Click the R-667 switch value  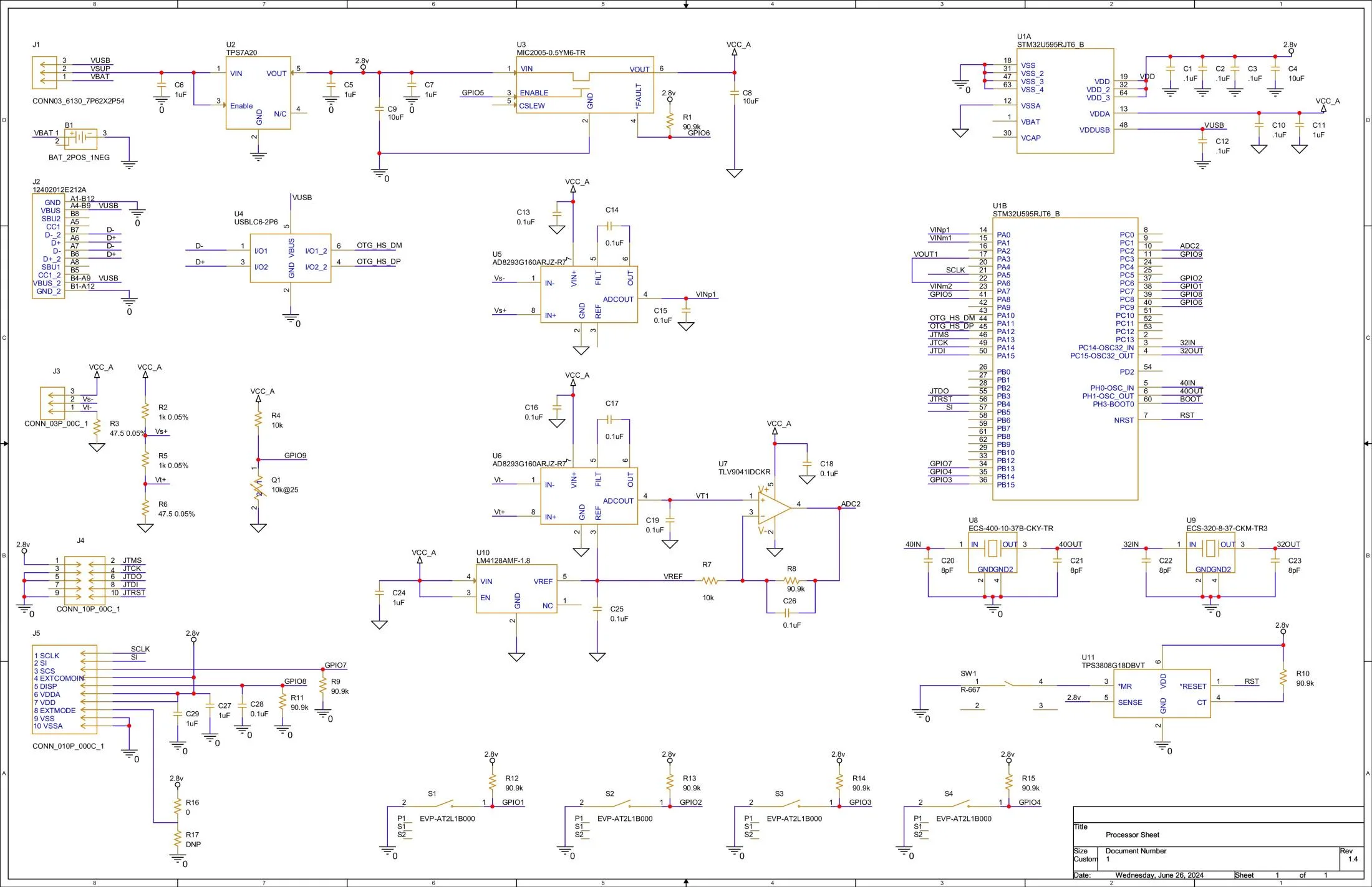point(970,690)
